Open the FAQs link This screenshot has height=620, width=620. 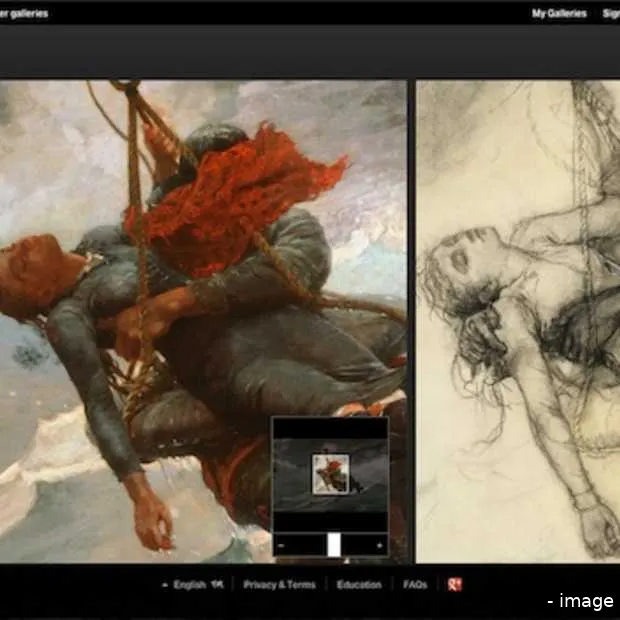pos(415,584)
